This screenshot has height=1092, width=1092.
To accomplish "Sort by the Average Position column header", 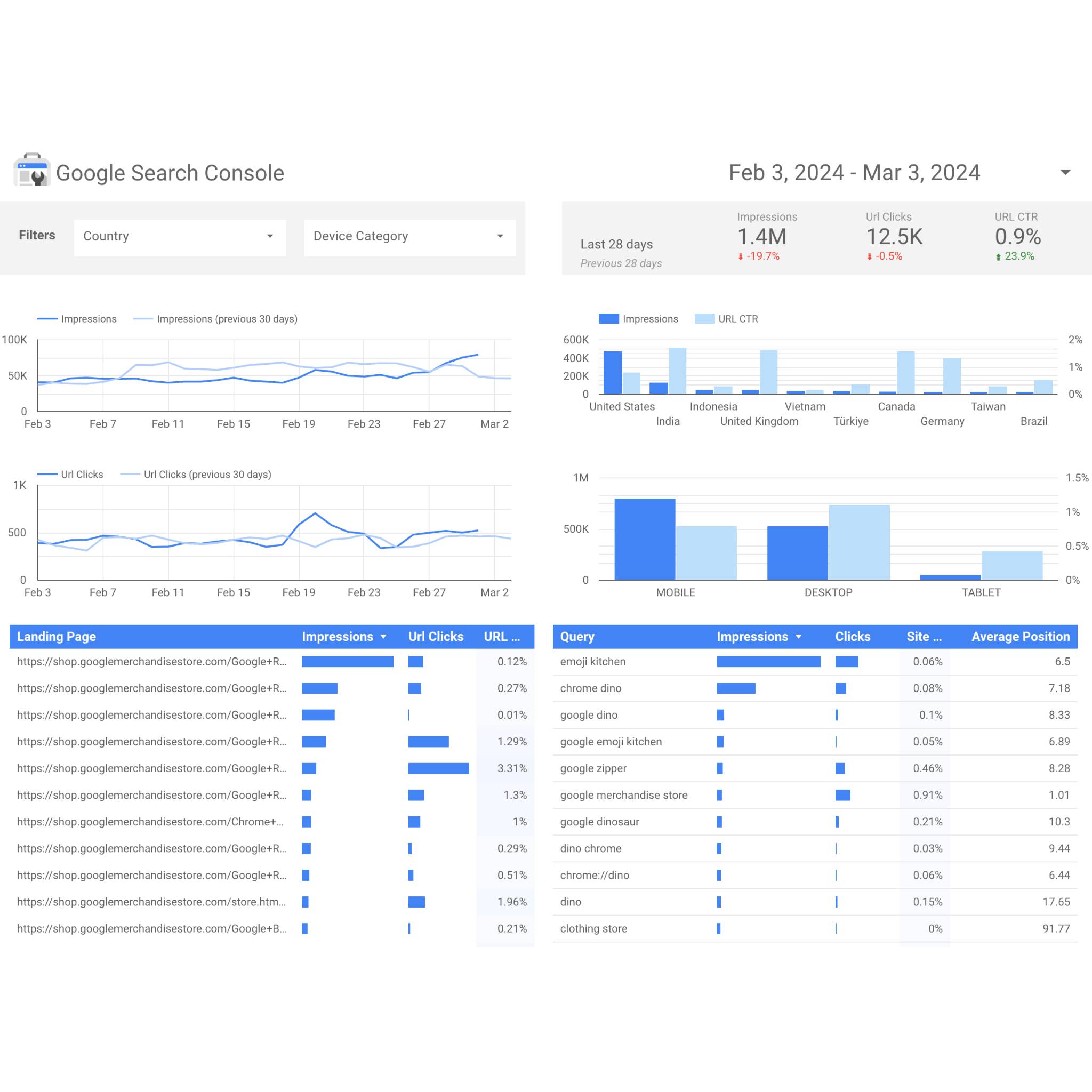I will click(x=1019, y=637).
